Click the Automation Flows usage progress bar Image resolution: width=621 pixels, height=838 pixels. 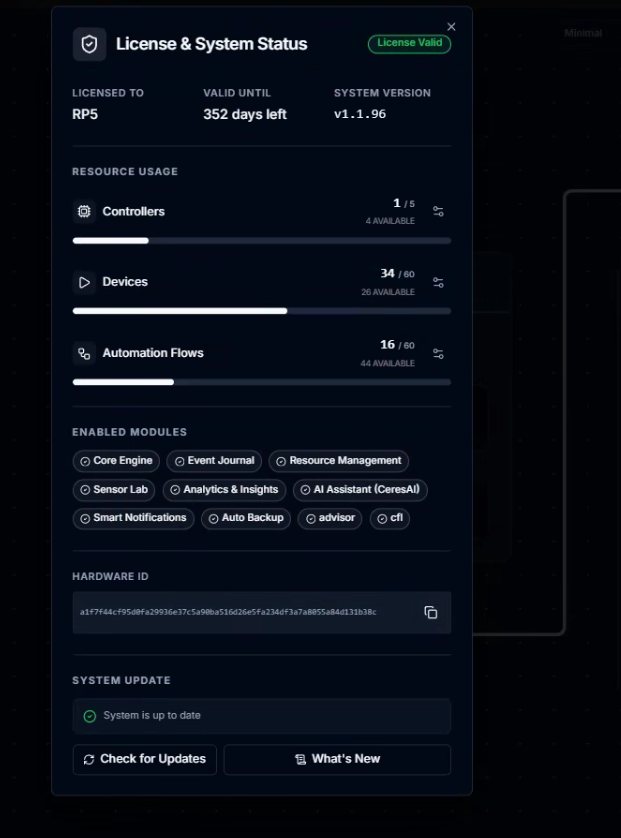point(262,382)
